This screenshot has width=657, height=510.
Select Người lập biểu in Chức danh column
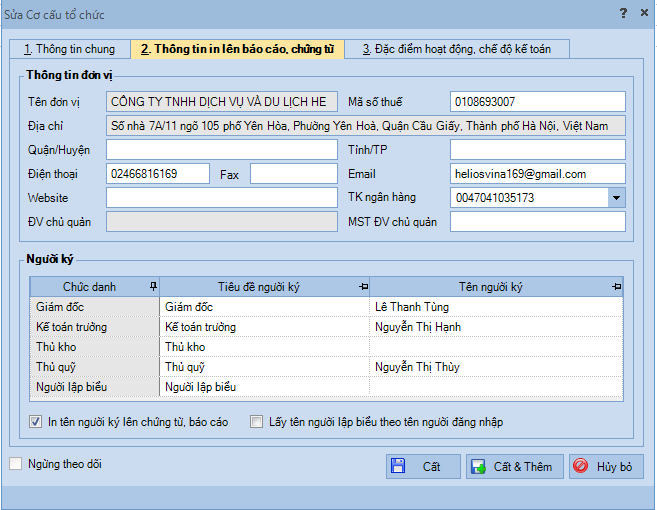point(95,387)
